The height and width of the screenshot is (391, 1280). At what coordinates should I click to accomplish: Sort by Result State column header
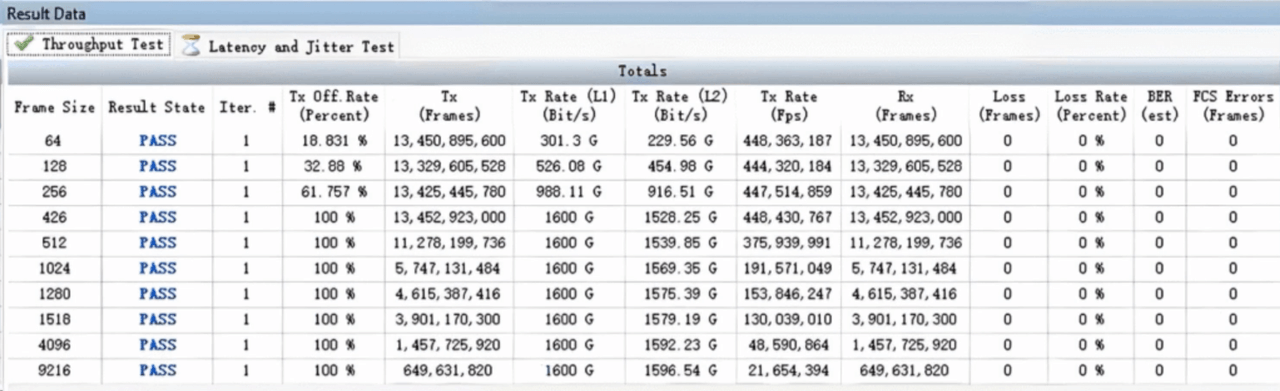(x=157, y=107)
